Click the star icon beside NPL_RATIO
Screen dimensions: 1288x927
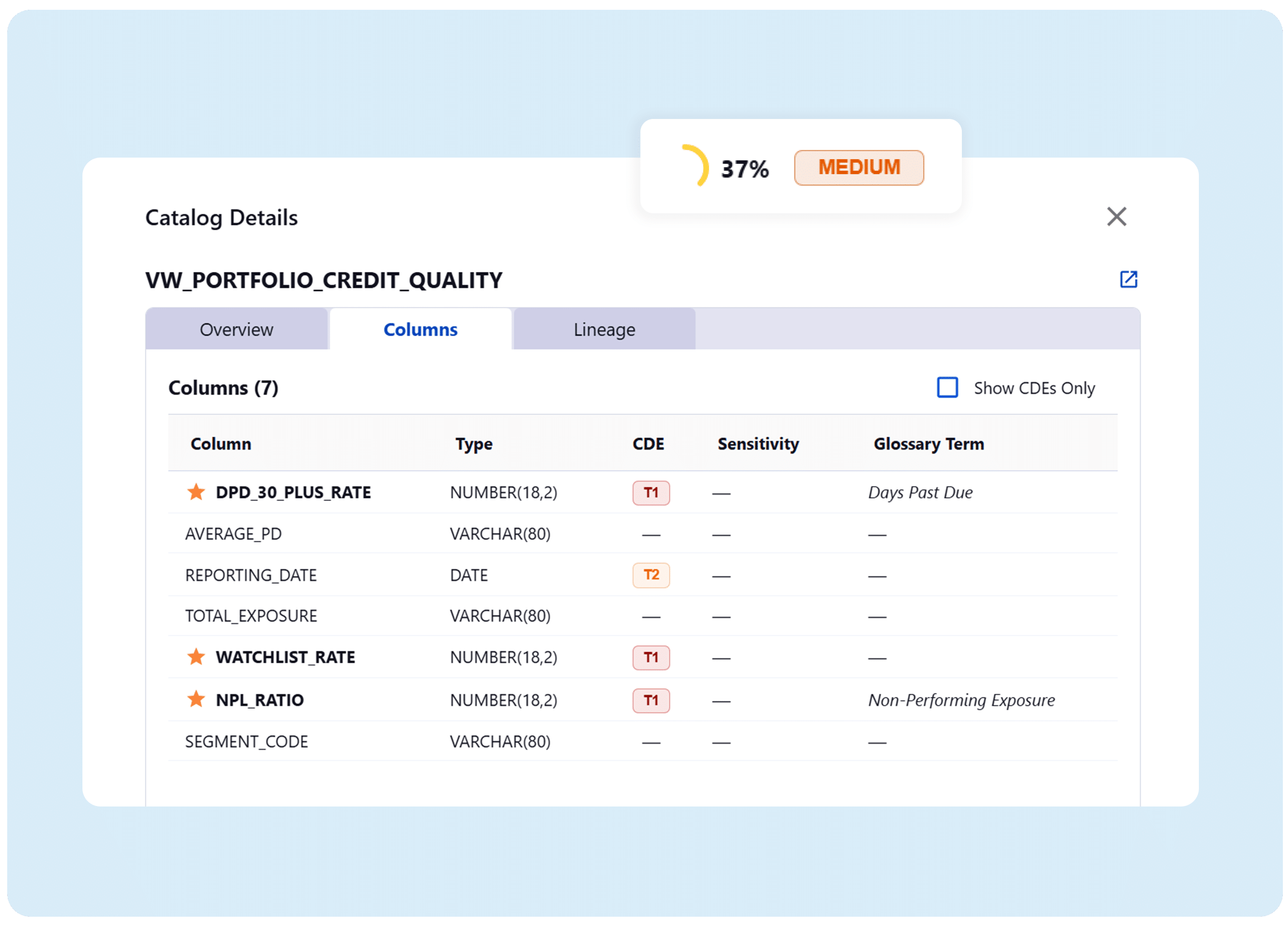(196, 699)
